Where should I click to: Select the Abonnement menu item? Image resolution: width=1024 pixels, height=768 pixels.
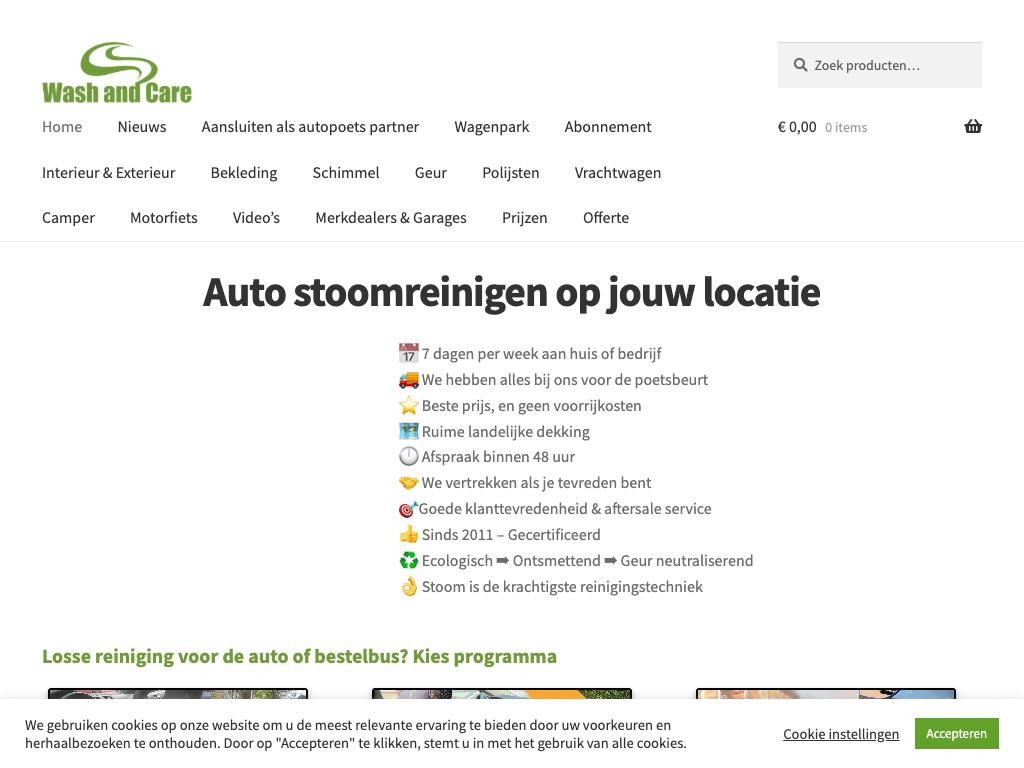[x=607, y=127]
